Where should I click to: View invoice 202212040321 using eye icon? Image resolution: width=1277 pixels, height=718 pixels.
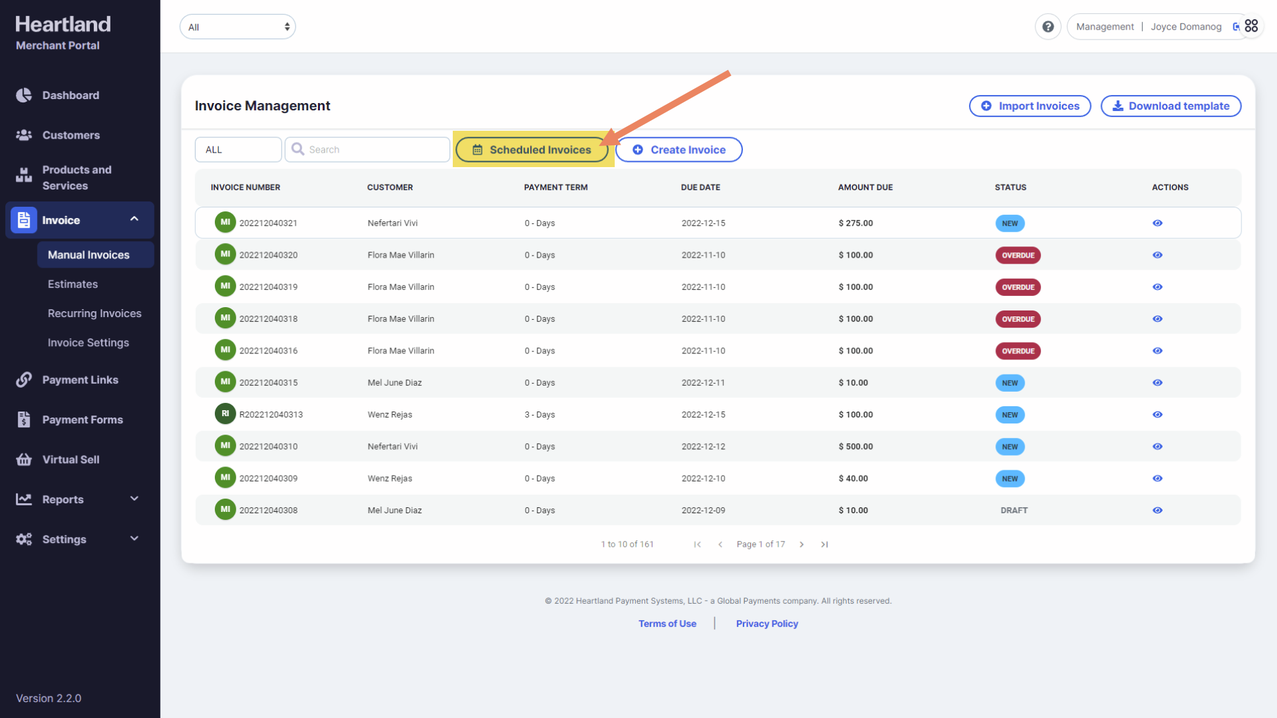(x=1157, y=223)
